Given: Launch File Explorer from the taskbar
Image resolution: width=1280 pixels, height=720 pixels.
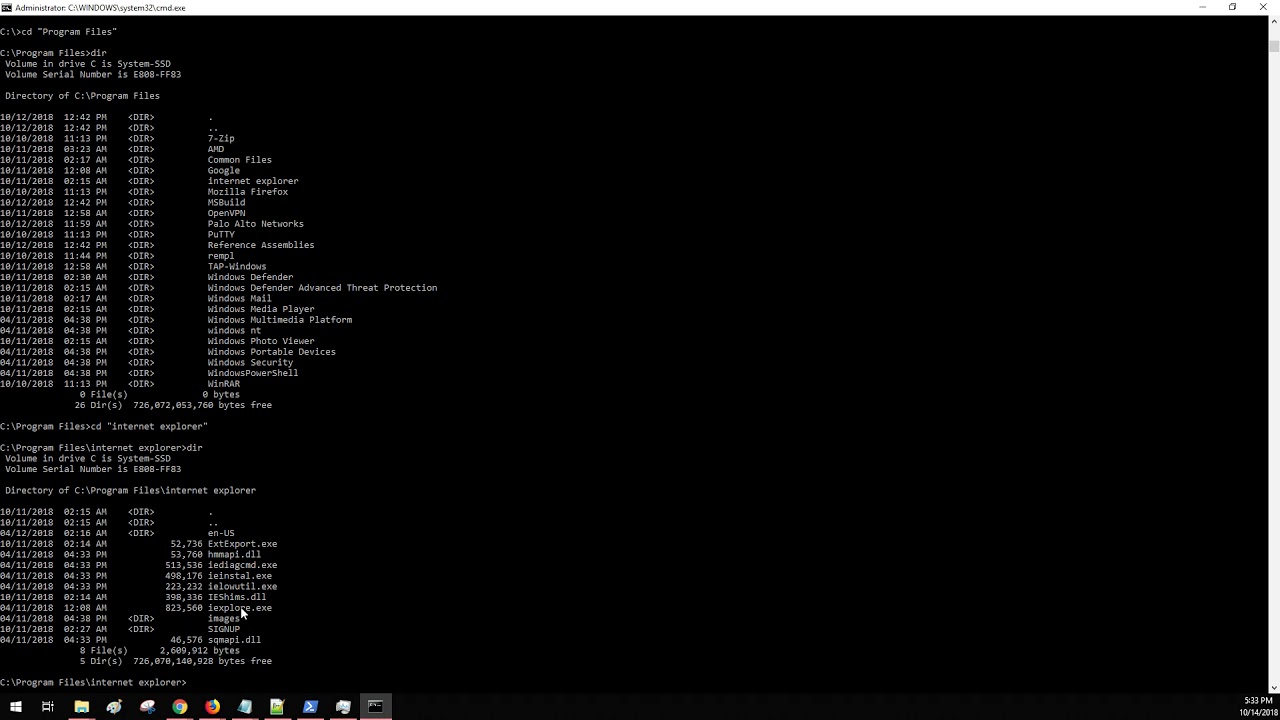Looking at the screenshot, I should (82, 707).
